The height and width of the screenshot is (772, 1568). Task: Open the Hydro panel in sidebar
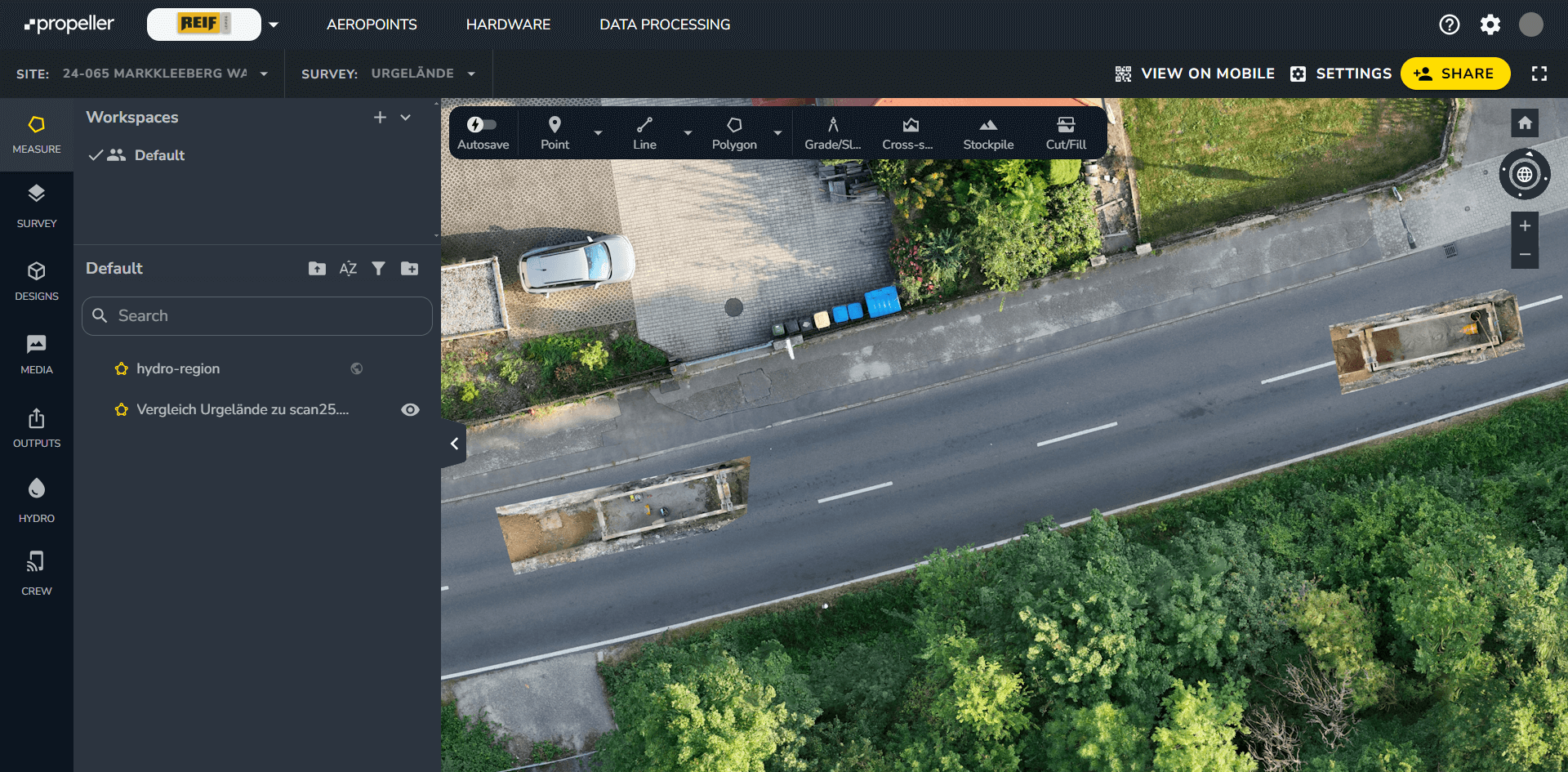point(37,500)
